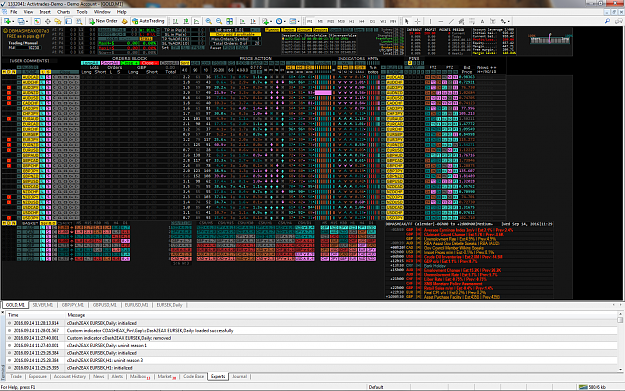Select the Equidistant Channel tool
The image size is (625, 391).
[462, 21]
